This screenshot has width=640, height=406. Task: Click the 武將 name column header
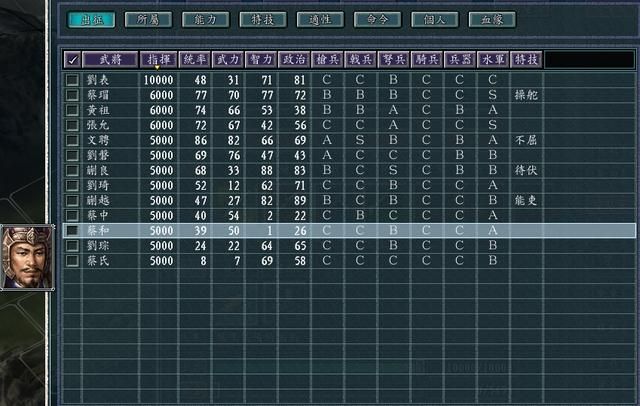(x=108, y=60)
